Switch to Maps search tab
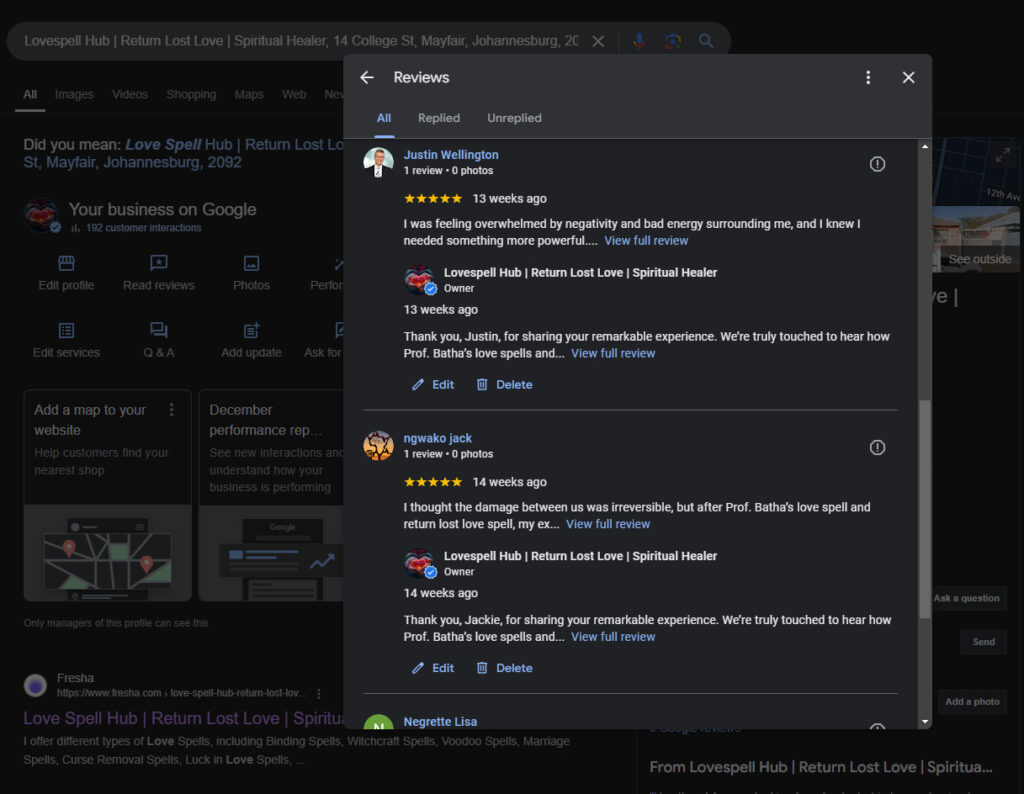1024x794 pixels. pyautogui.click(x=249, y=95)
